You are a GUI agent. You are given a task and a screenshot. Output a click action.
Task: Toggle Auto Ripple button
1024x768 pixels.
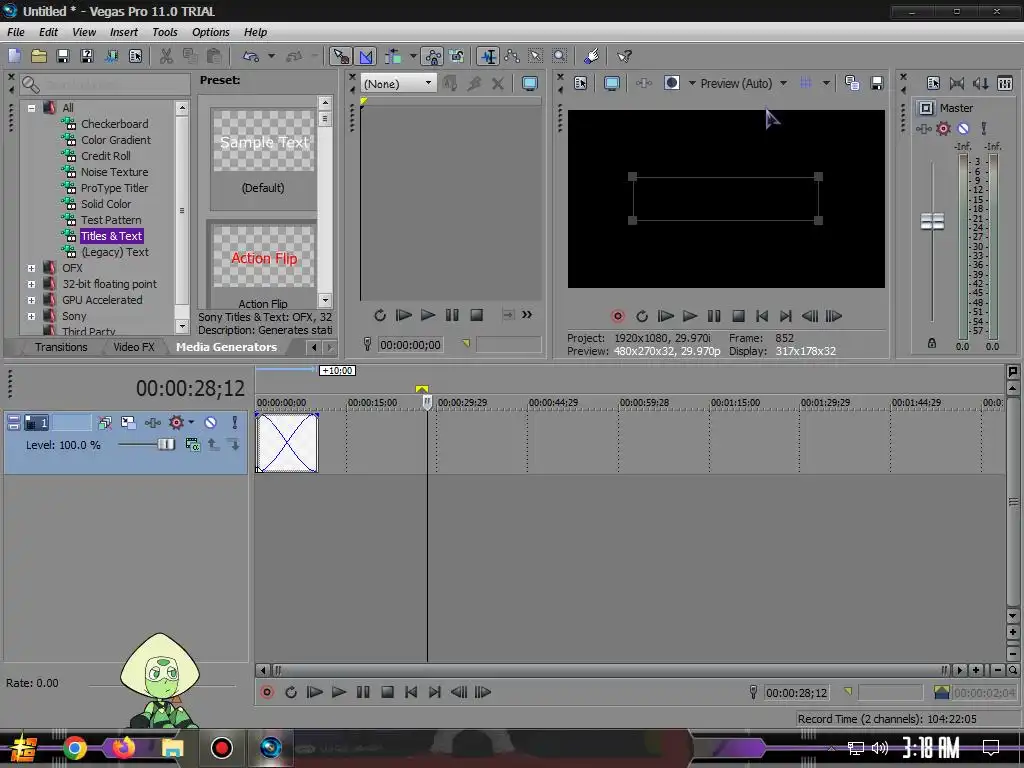pyautogui.click(x=393, y=56)
